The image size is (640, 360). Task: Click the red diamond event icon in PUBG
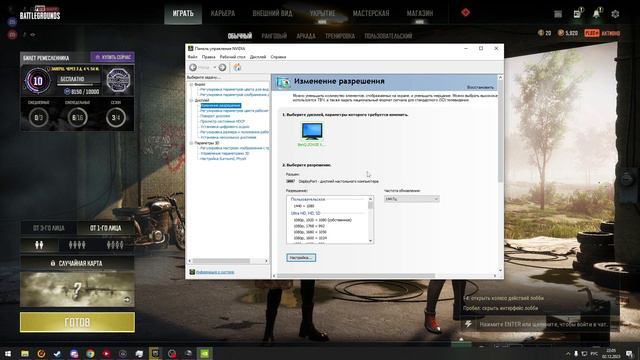point(465,13)
